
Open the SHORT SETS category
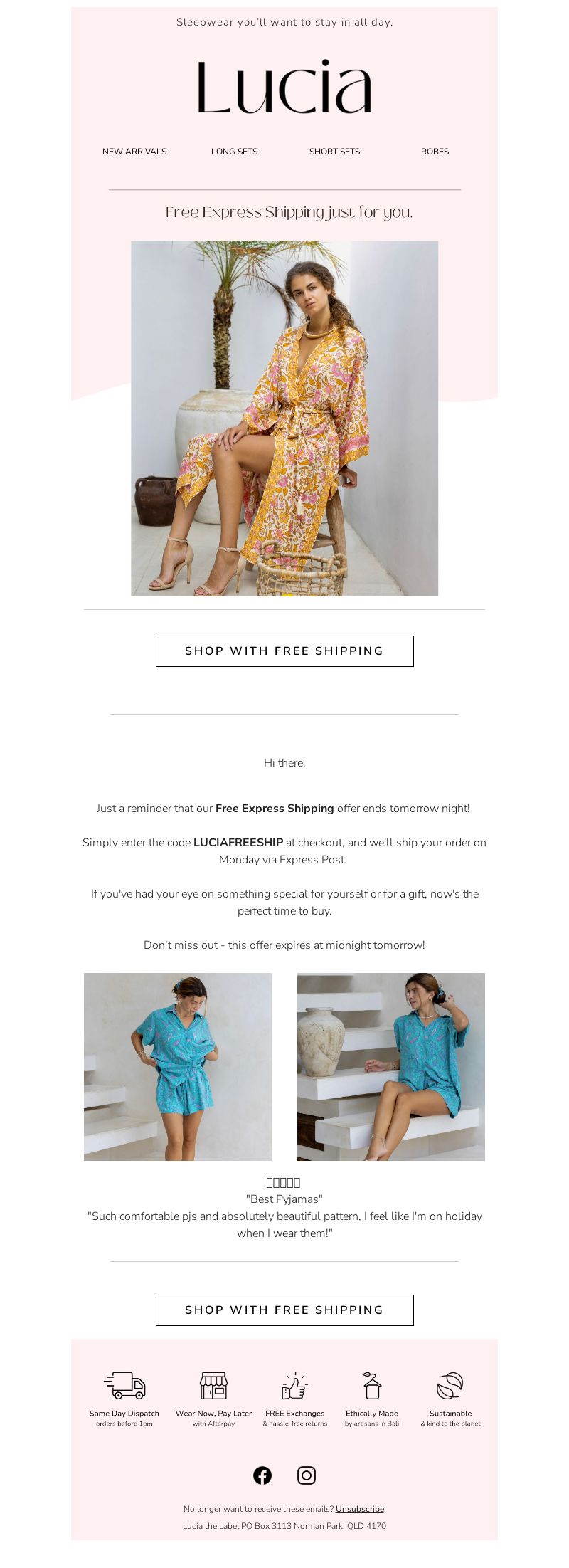[334, 152]
